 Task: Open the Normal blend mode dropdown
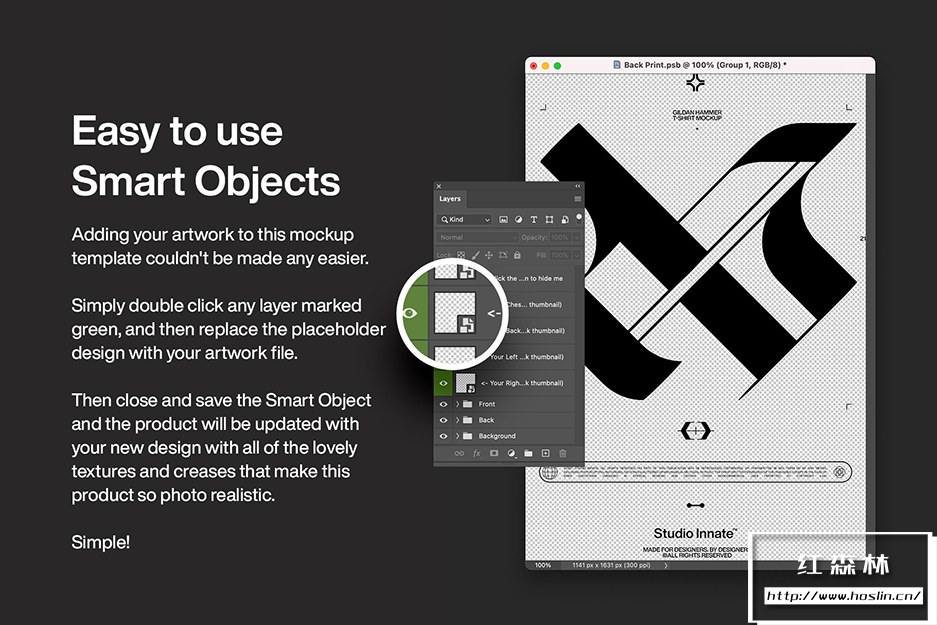point(477,237)
